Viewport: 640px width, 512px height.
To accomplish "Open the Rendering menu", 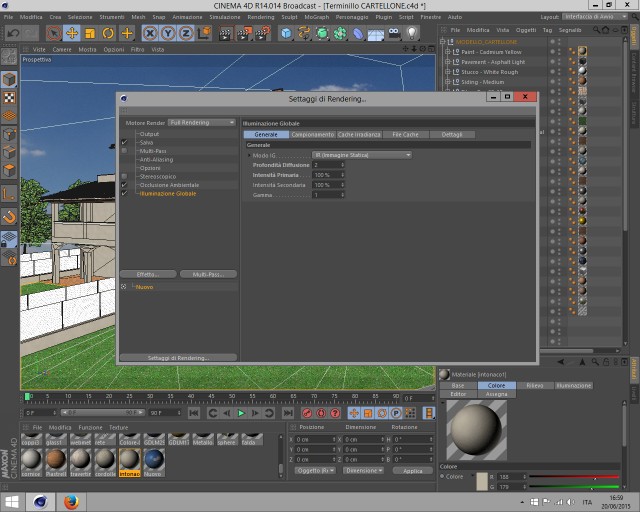I will pos(261,17).
